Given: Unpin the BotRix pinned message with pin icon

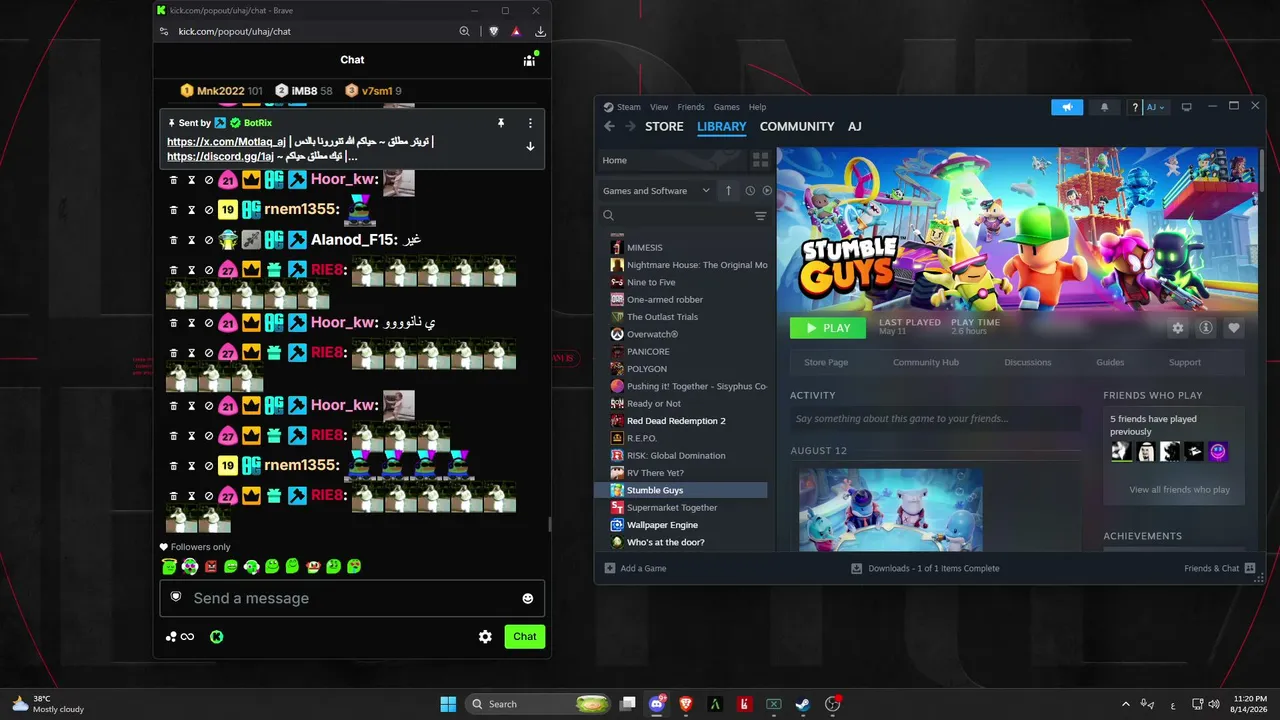Looking at the screenshot, I should 501,123.
